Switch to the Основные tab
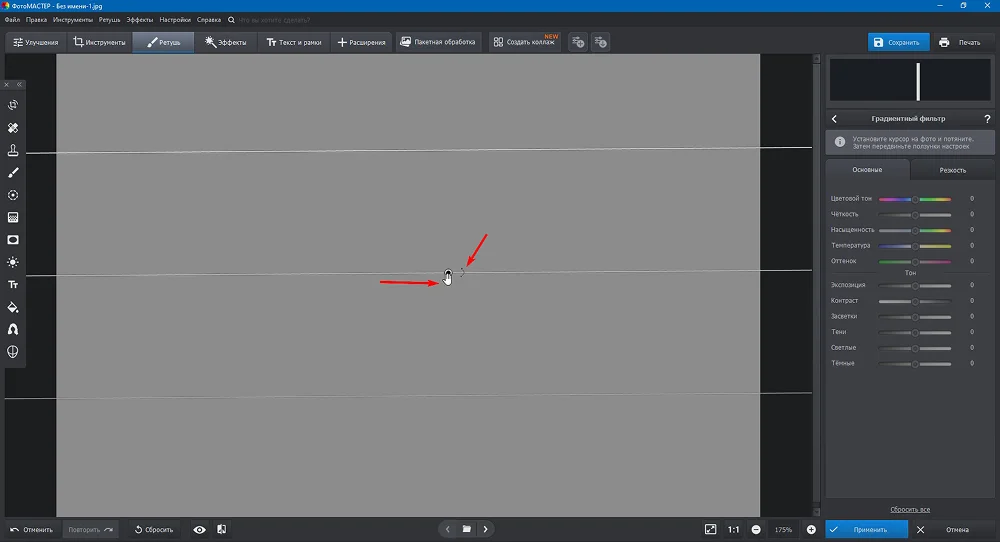 click(x=867, y=170)
